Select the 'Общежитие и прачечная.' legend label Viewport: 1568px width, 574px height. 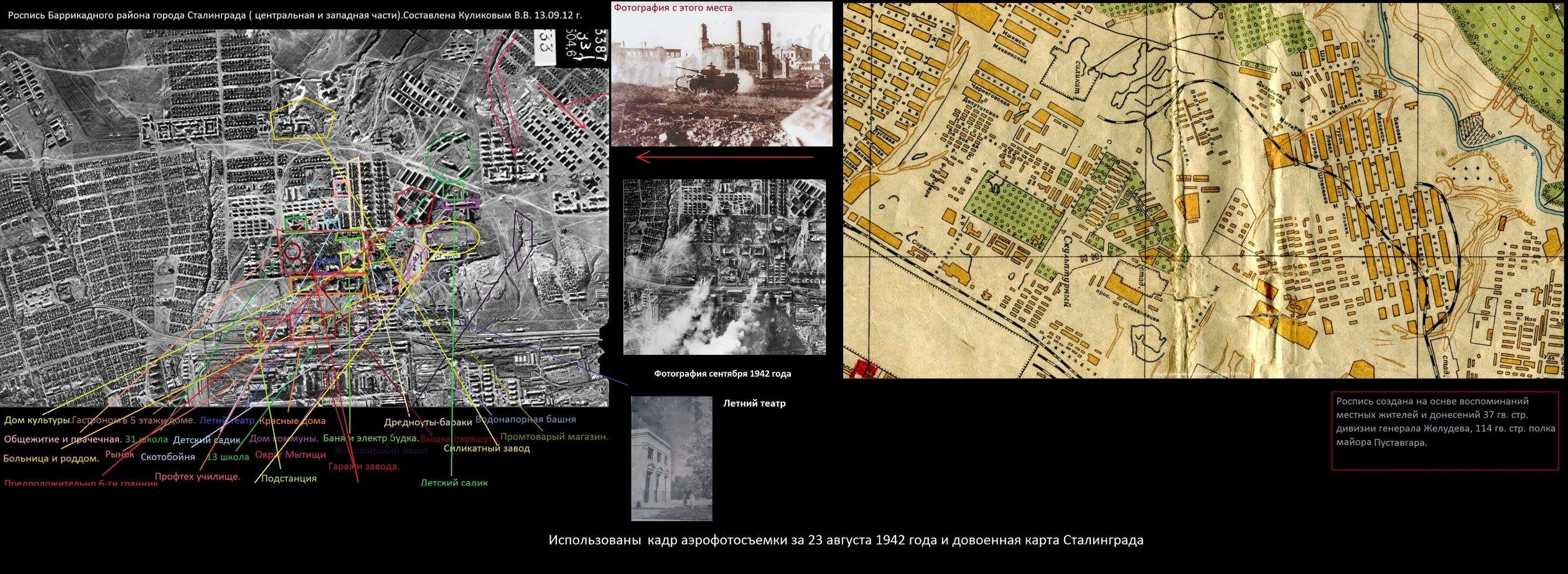(x=63, y=439)
